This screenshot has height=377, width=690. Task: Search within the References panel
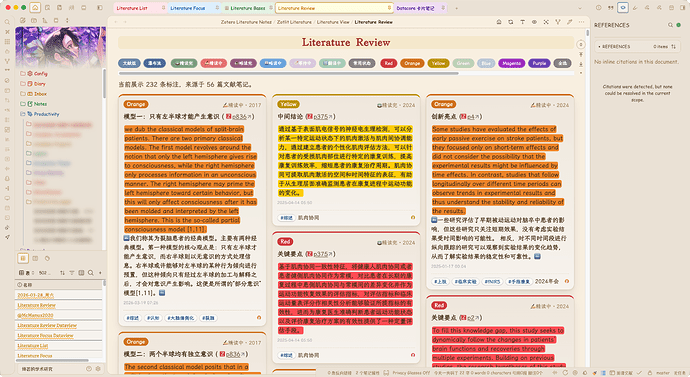point(670,25)
